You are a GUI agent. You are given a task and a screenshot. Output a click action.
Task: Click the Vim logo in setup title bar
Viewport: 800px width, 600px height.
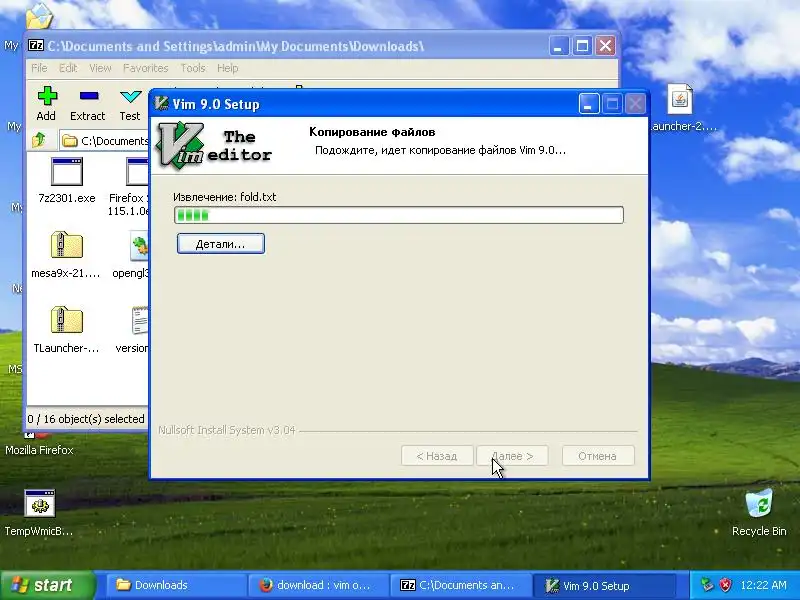pos(162,104)
